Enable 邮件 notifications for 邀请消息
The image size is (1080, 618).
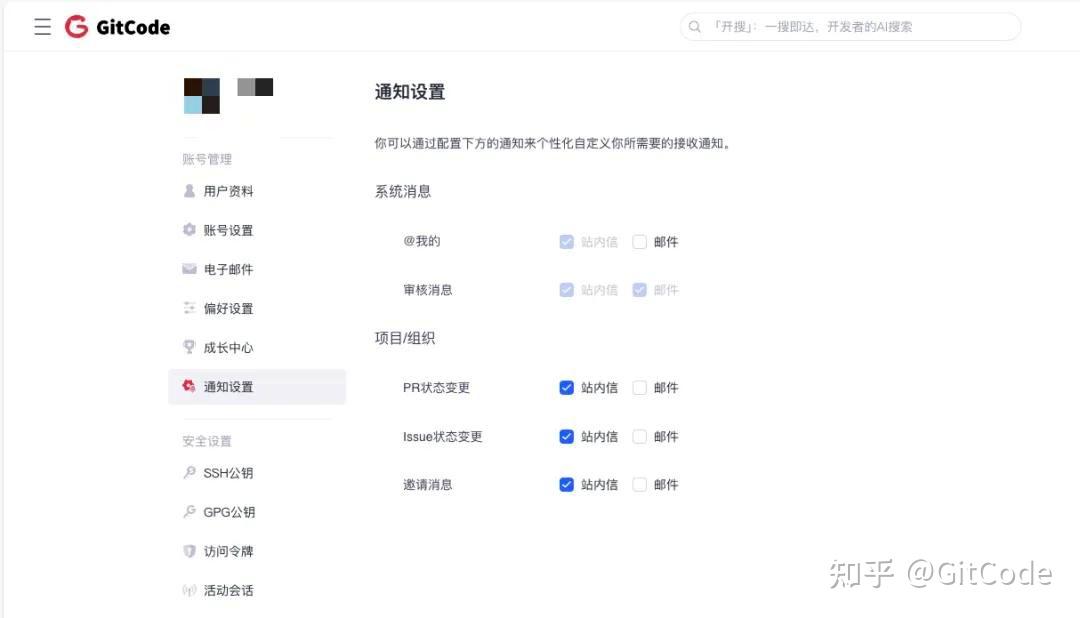pos(641,484)
